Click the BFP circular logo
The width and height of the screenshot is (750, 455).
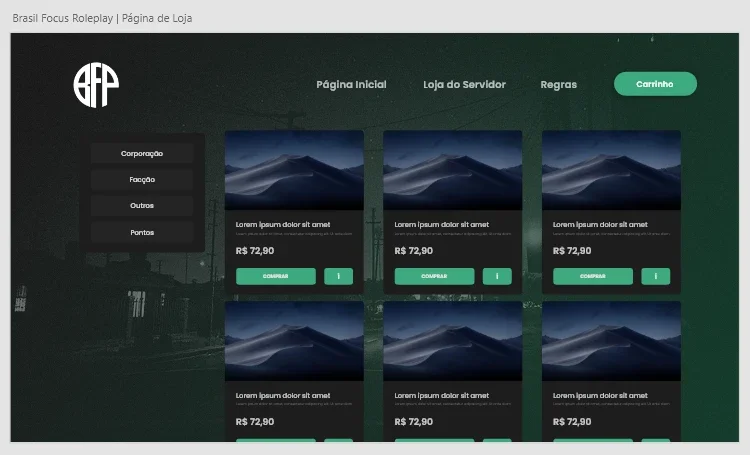(96, 85)
